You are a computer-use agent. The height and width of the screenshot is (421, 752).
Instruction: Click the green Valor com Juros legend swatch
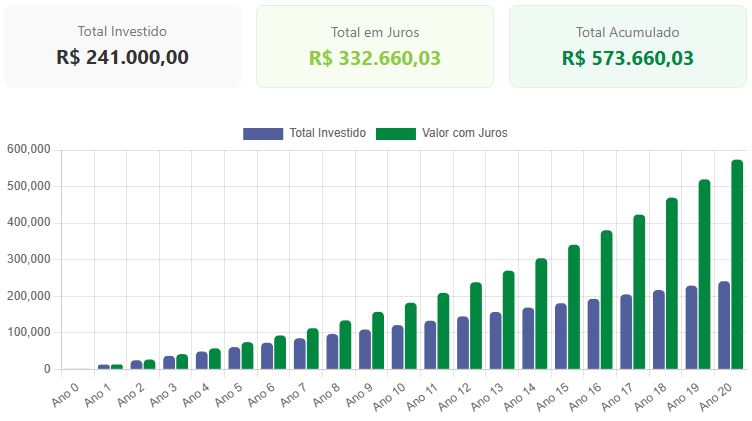[395, 134]
